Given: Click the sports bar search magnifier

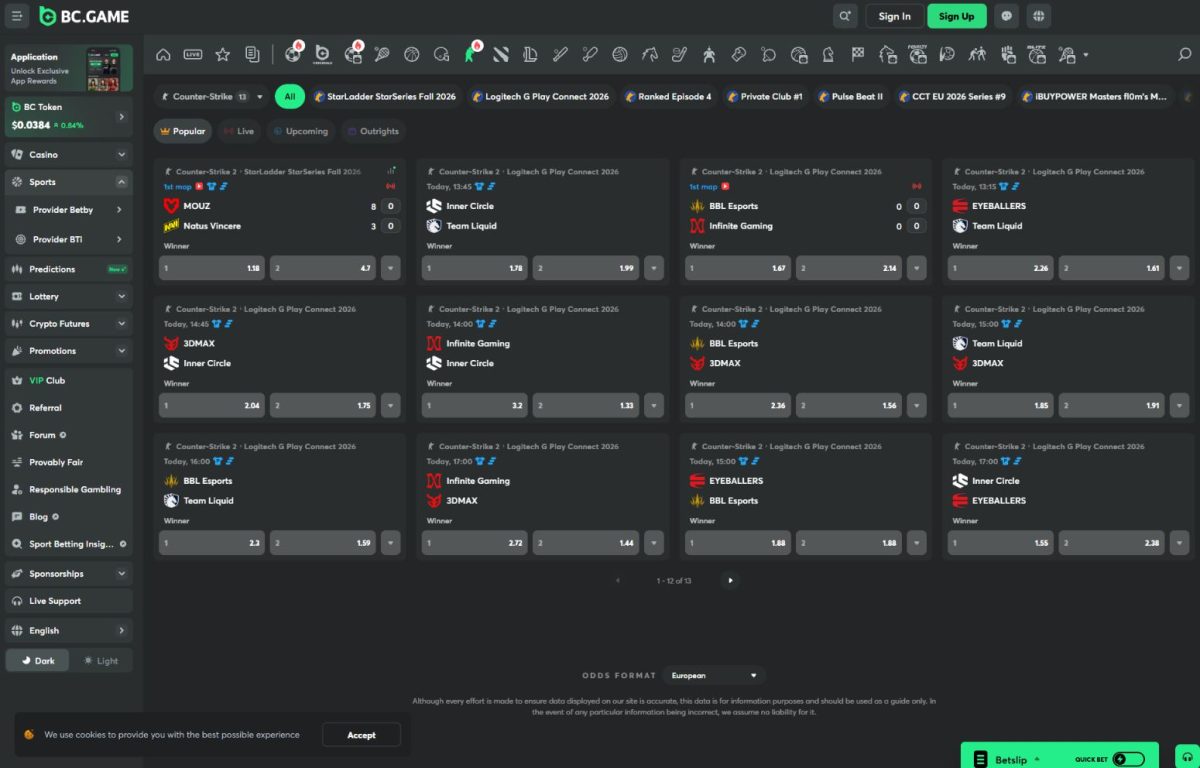Looking at the screenshot, I should pos(1184,54).
